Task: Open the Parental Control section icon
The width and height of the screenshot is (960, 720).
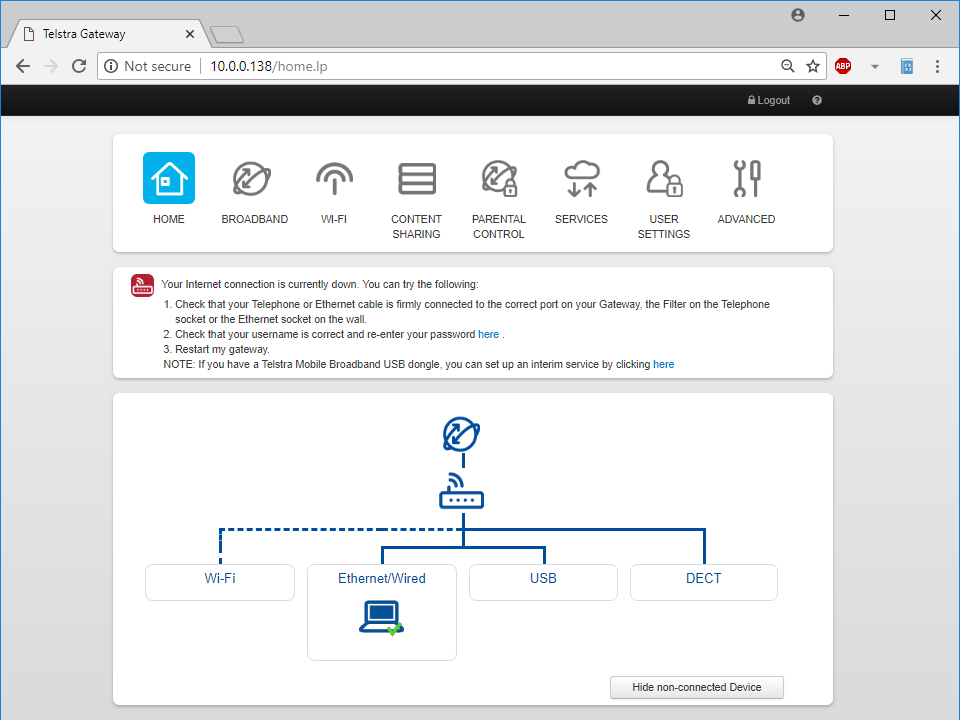Action: [x=500, y=178]
